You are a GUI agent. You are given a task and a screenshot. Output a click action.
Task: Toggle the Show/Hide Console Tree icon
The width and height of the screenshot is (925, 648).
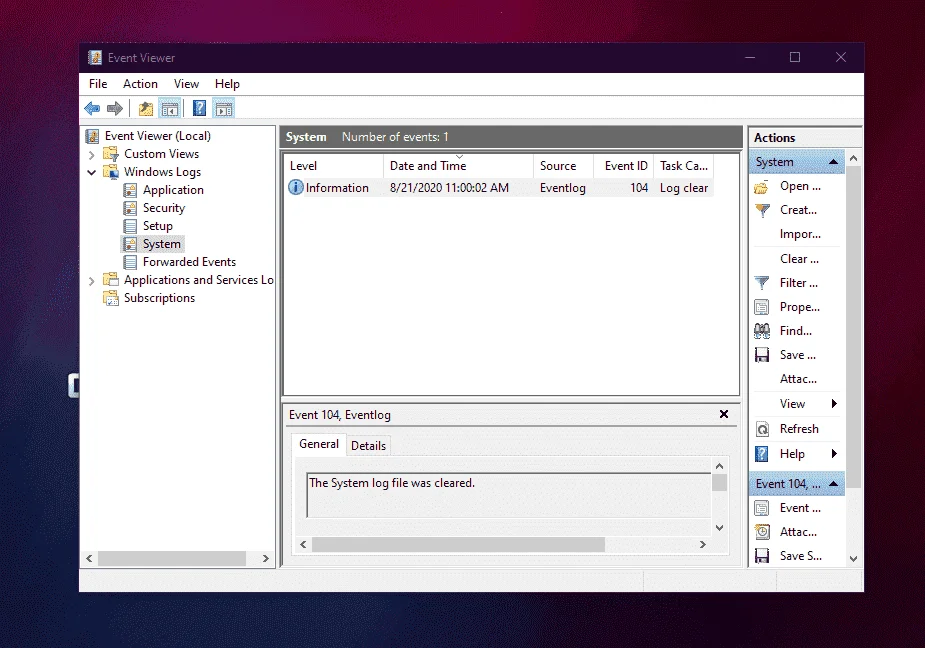click(x=169, y=109)
